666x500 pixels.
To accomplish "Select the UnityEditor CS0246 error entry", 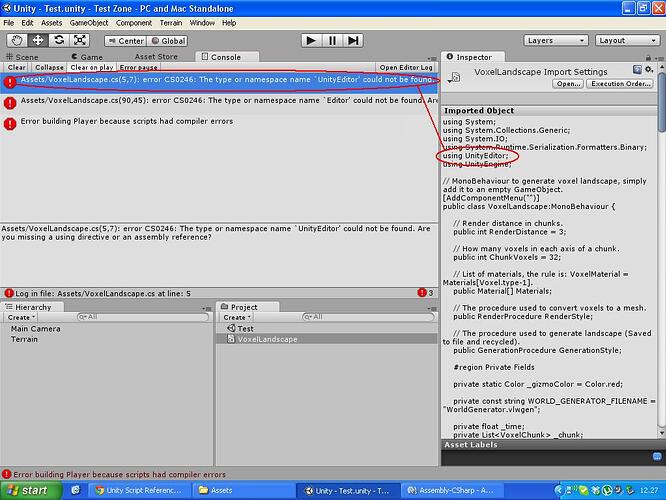I will [219, 82].
